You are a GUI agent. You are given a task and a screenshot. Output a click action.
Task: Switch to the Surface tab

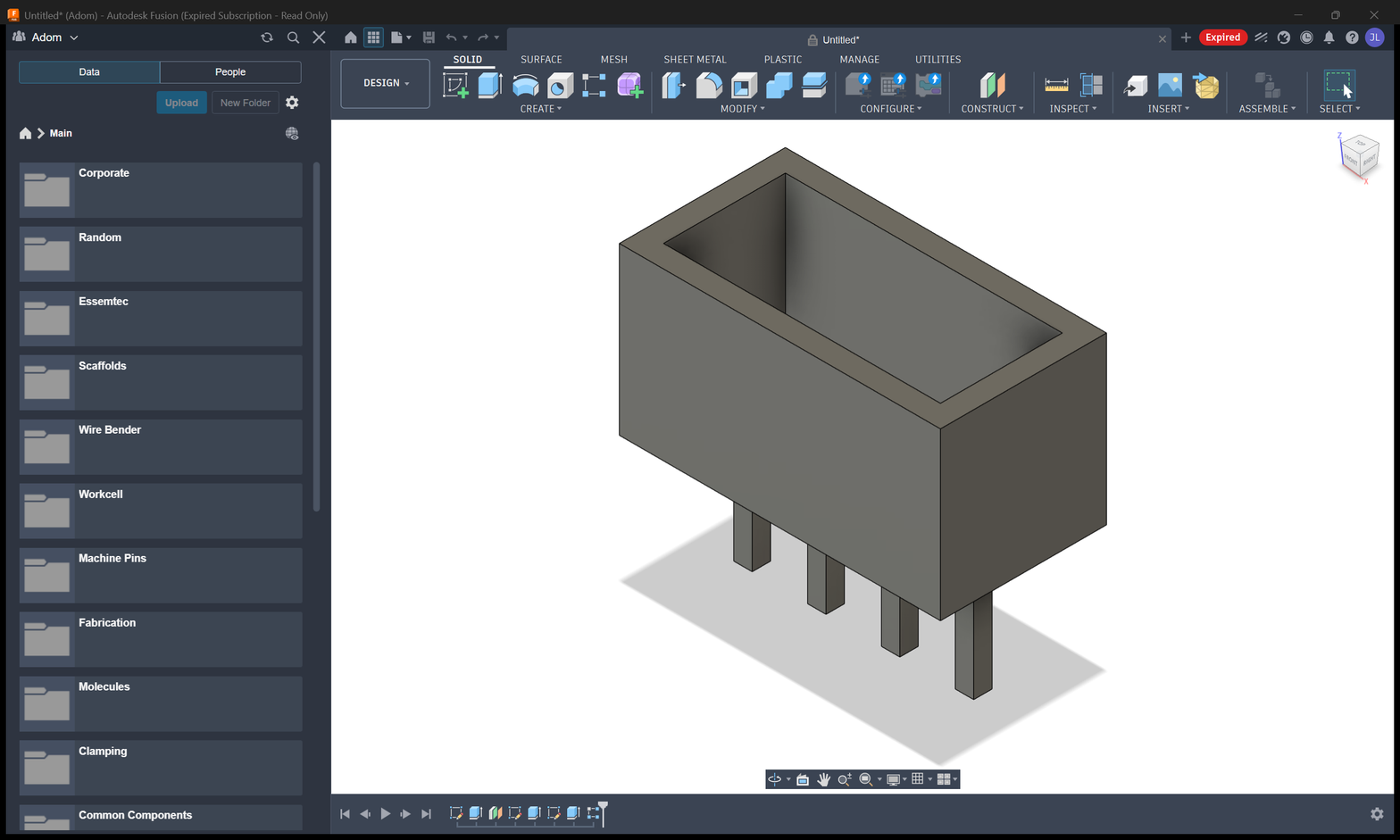tap(541, 60)
